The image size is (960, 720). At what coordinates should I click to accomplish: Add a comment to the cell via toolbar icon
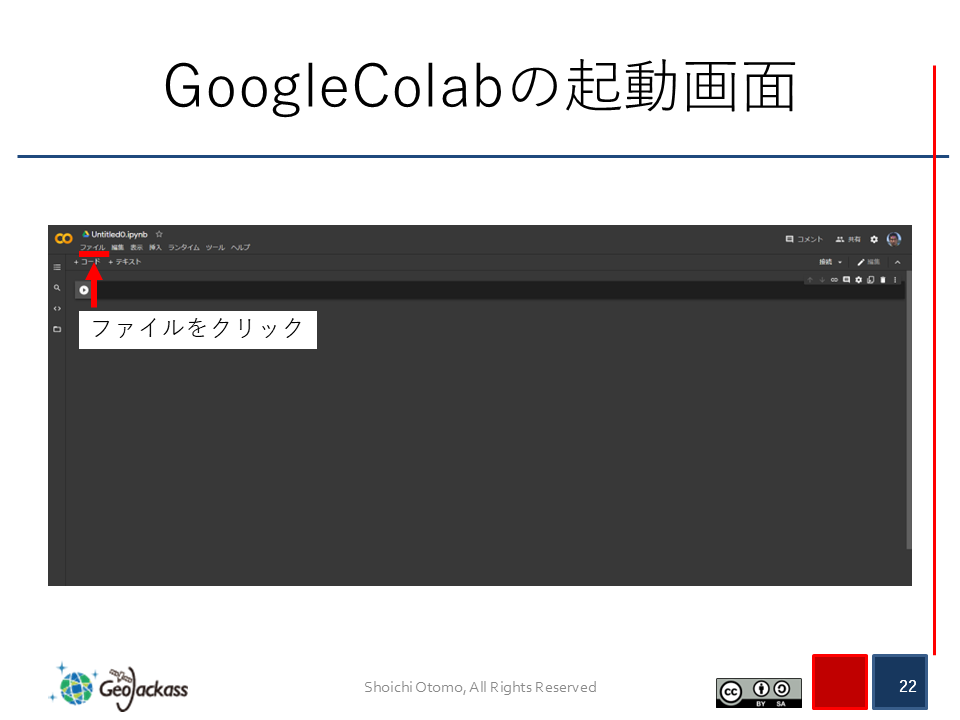click(846, 280)
